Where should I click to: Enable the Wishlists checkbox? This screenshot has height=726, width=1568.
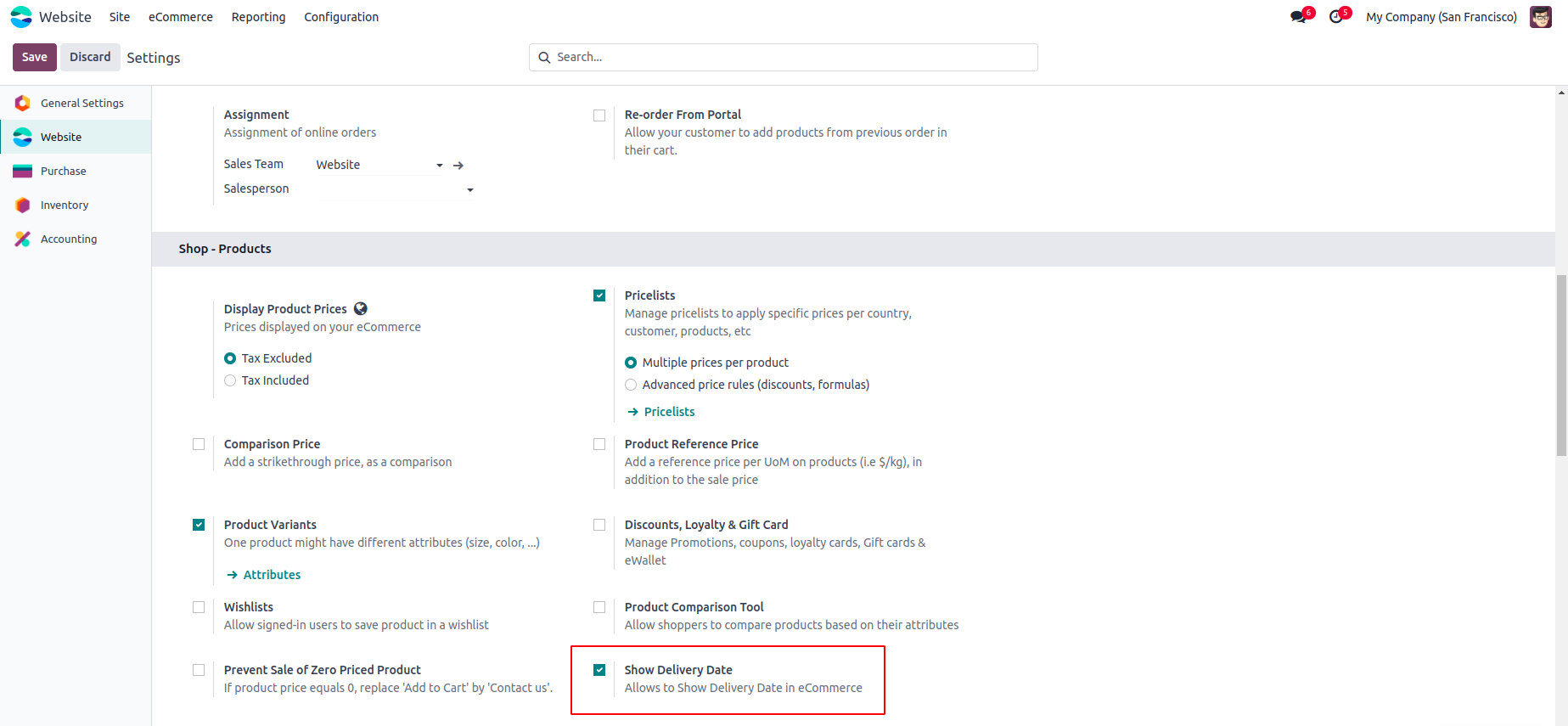199,607
